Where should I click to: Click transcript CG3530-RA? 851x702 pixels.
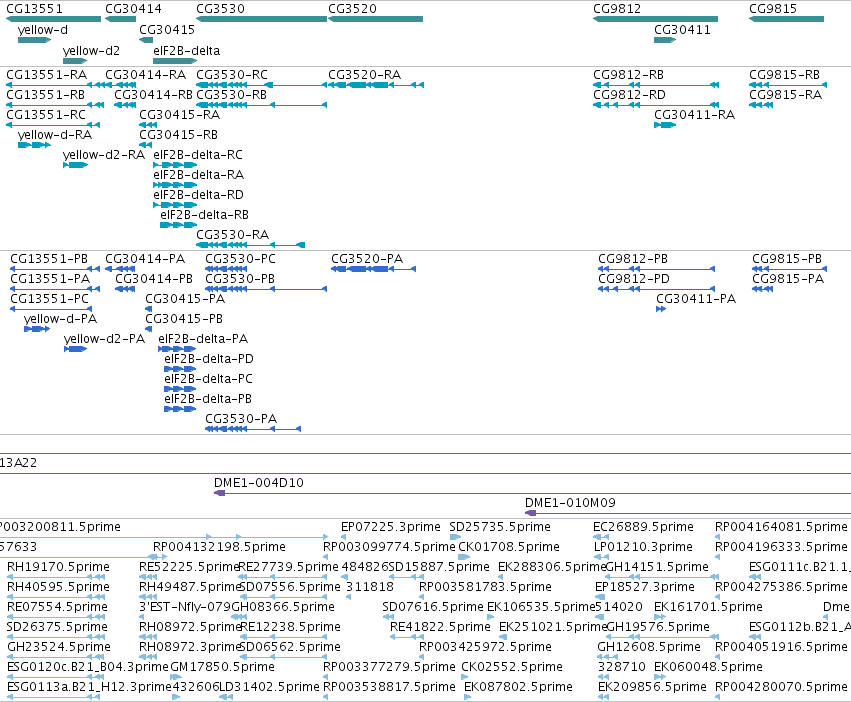(x=251, y=245)
